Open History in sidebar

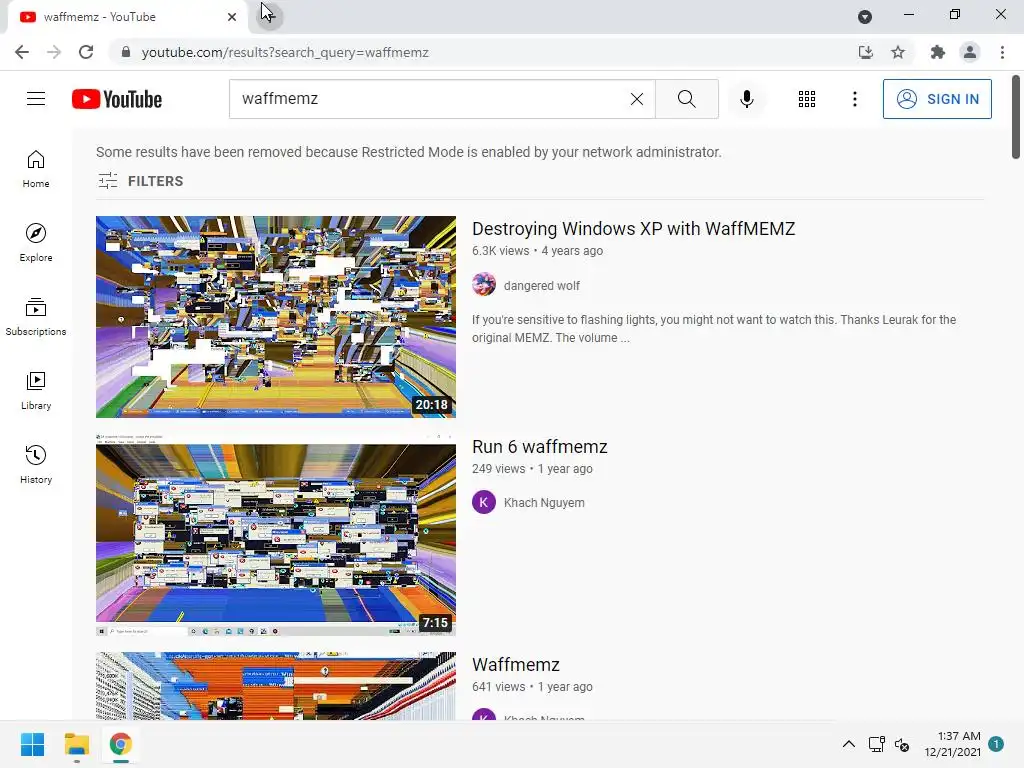point(36,464)
